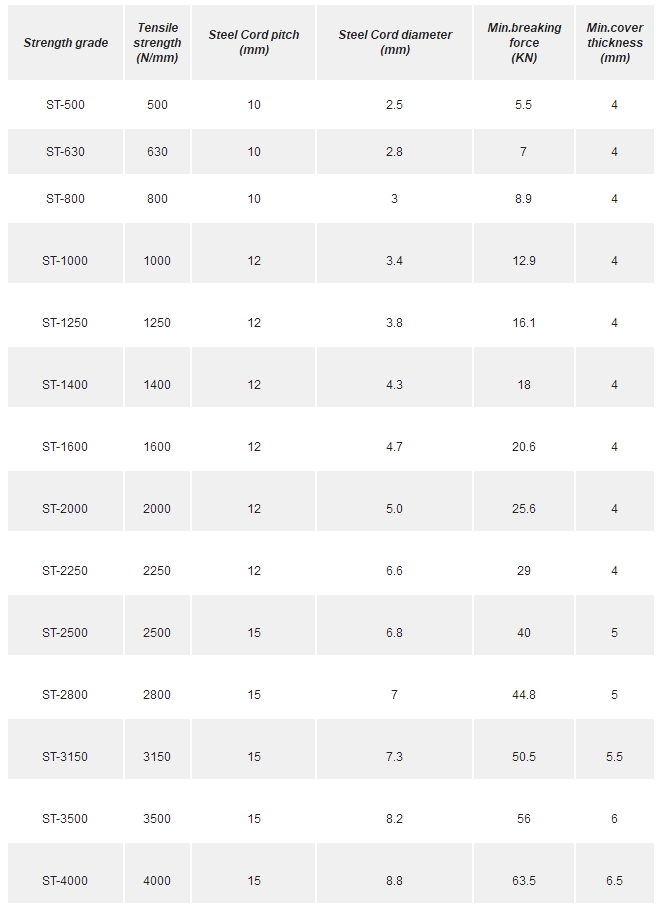Screen dimensions: 663x912
Task: Click breaking force value 44.8
Action: (524, 695)
